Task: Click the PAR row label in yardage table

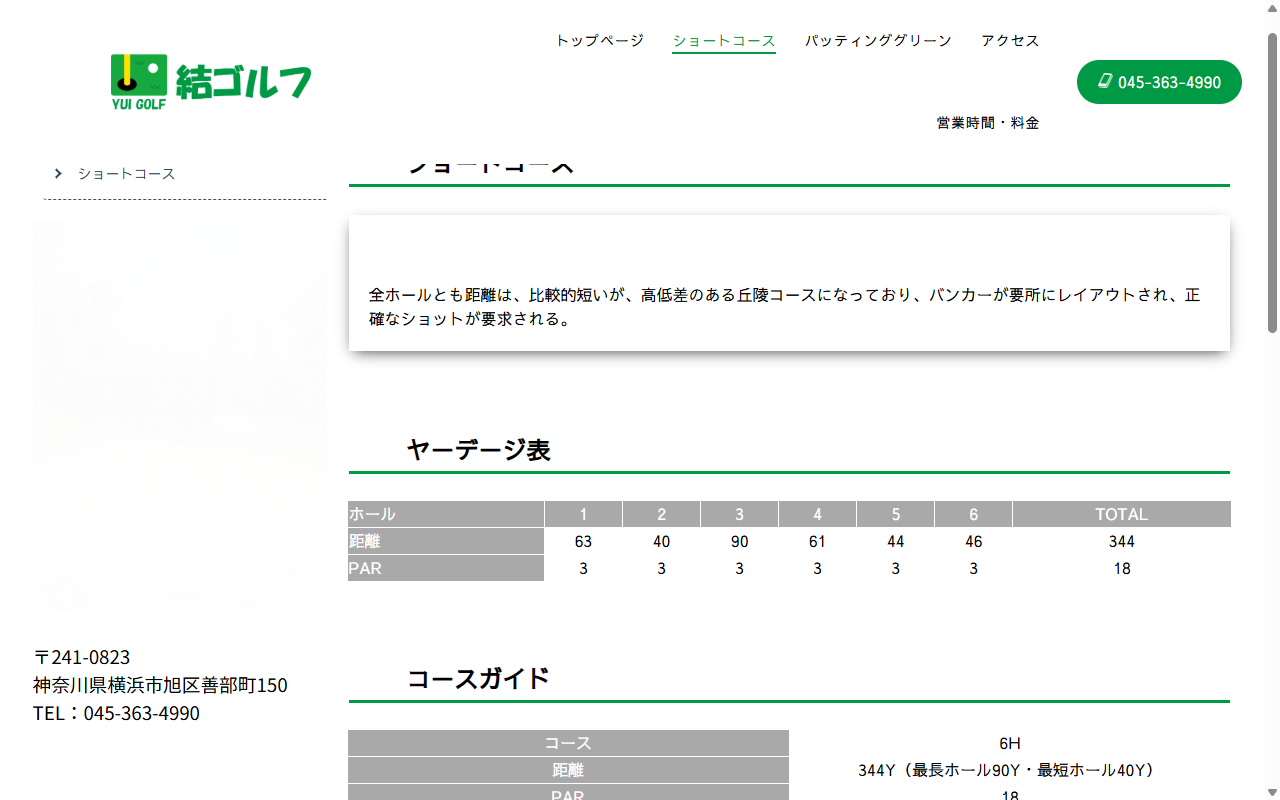Action: (446, 568)
